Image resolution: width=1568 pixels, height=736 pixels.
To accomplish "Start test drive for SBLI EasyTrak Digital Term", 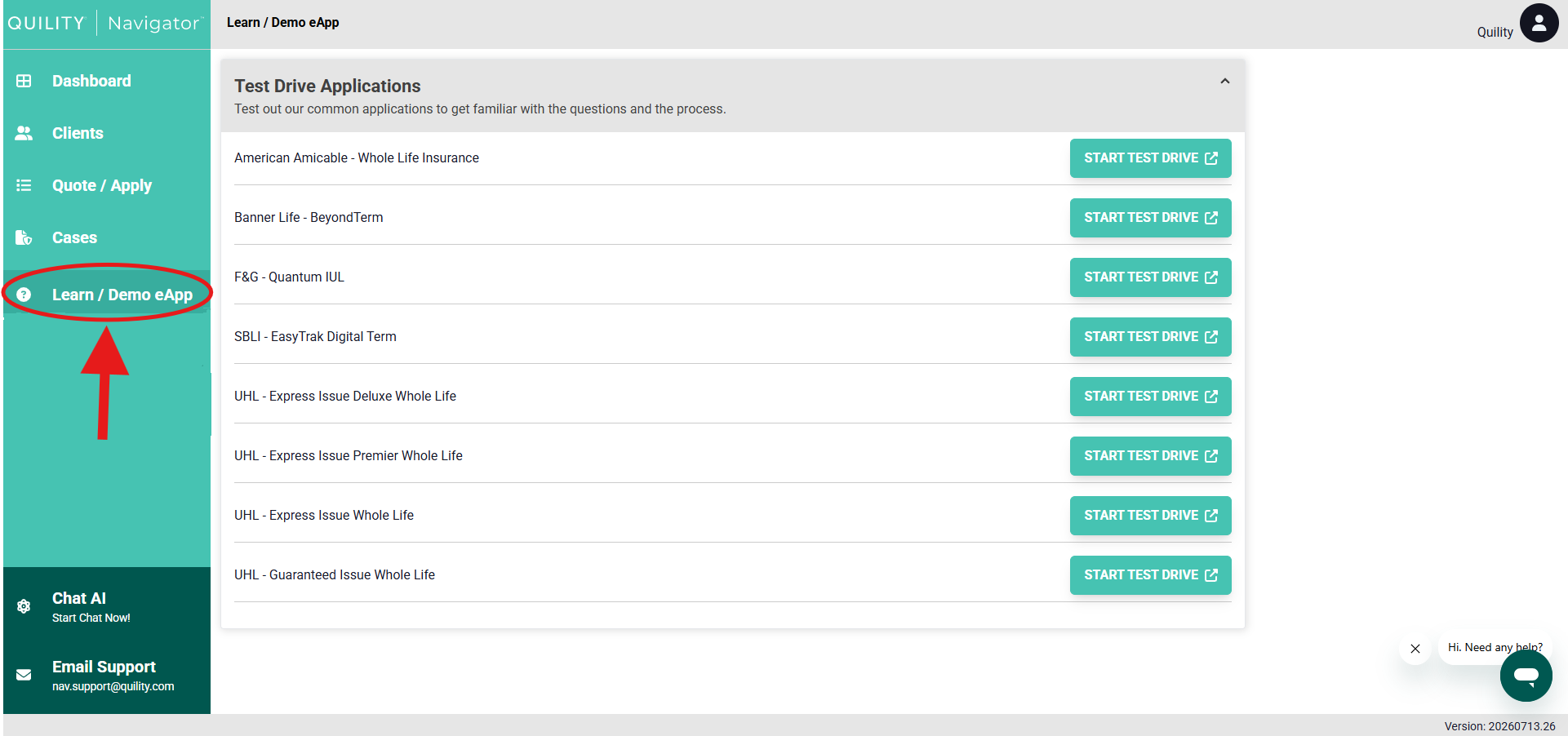I will pyautogui.click(x=1150, y=337).
